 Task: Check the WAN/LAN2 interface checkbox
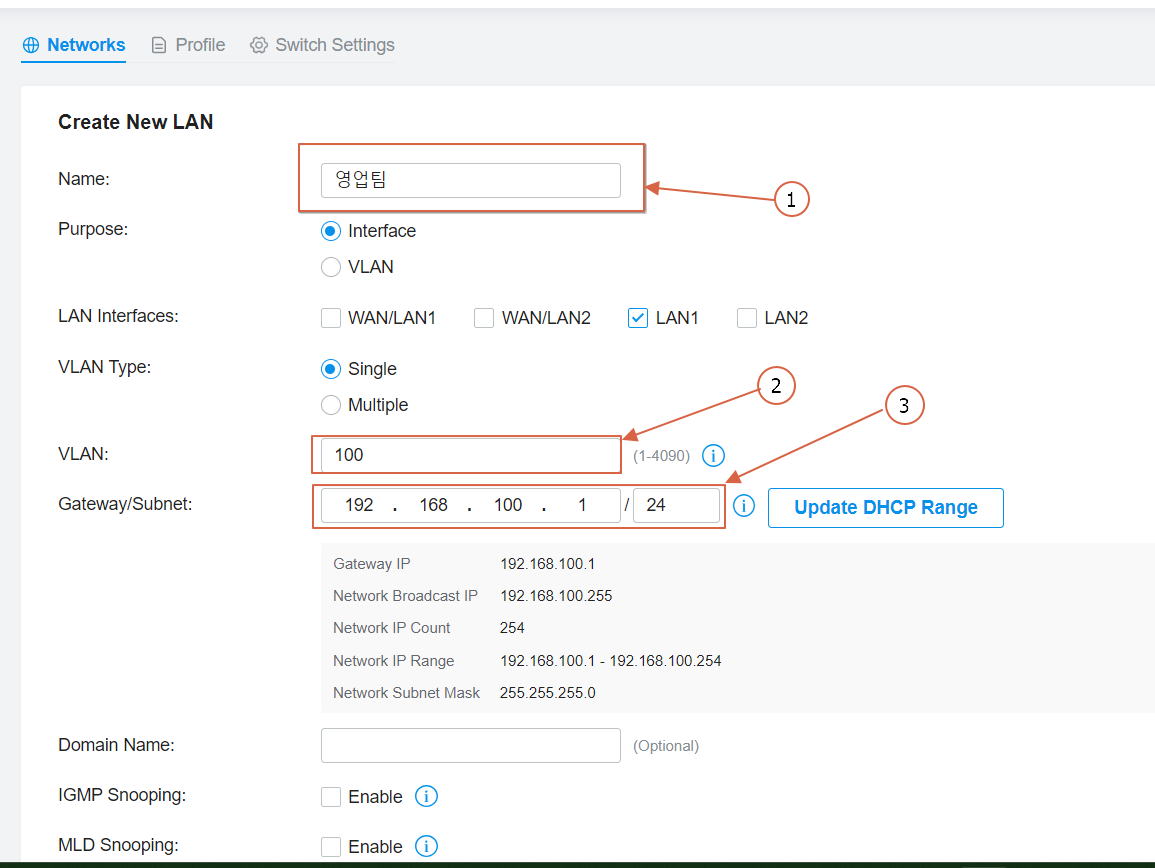pos(484,318)
